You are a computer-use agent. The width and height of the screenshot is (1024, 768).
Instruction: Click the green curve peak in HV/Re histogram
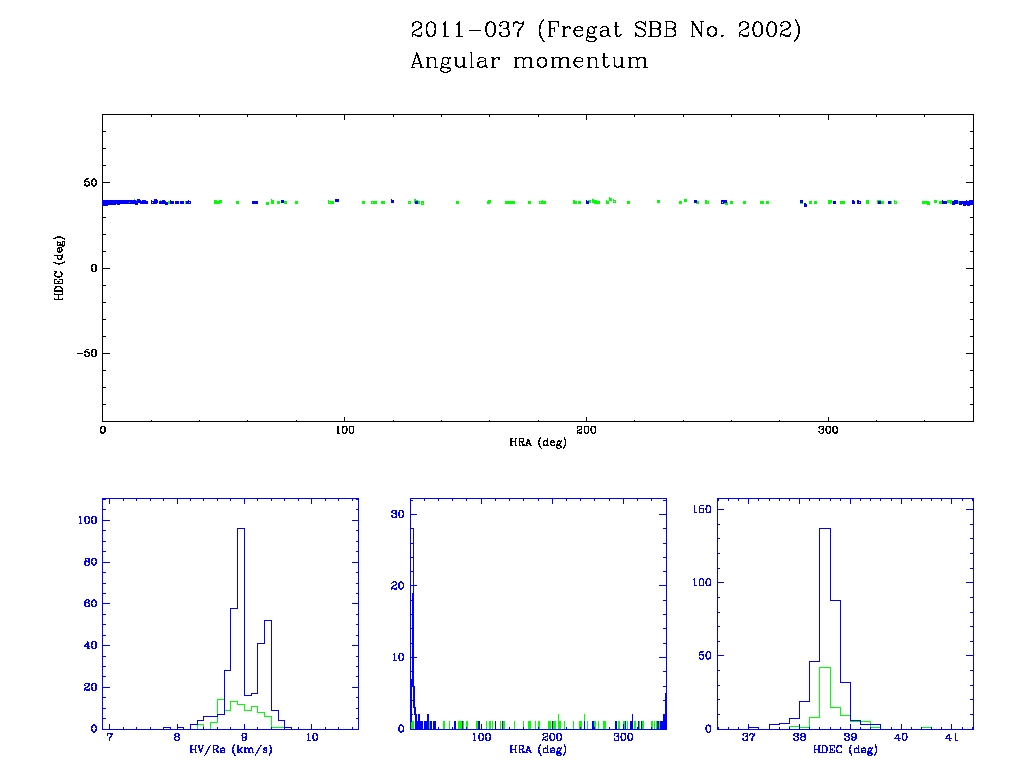234,702
